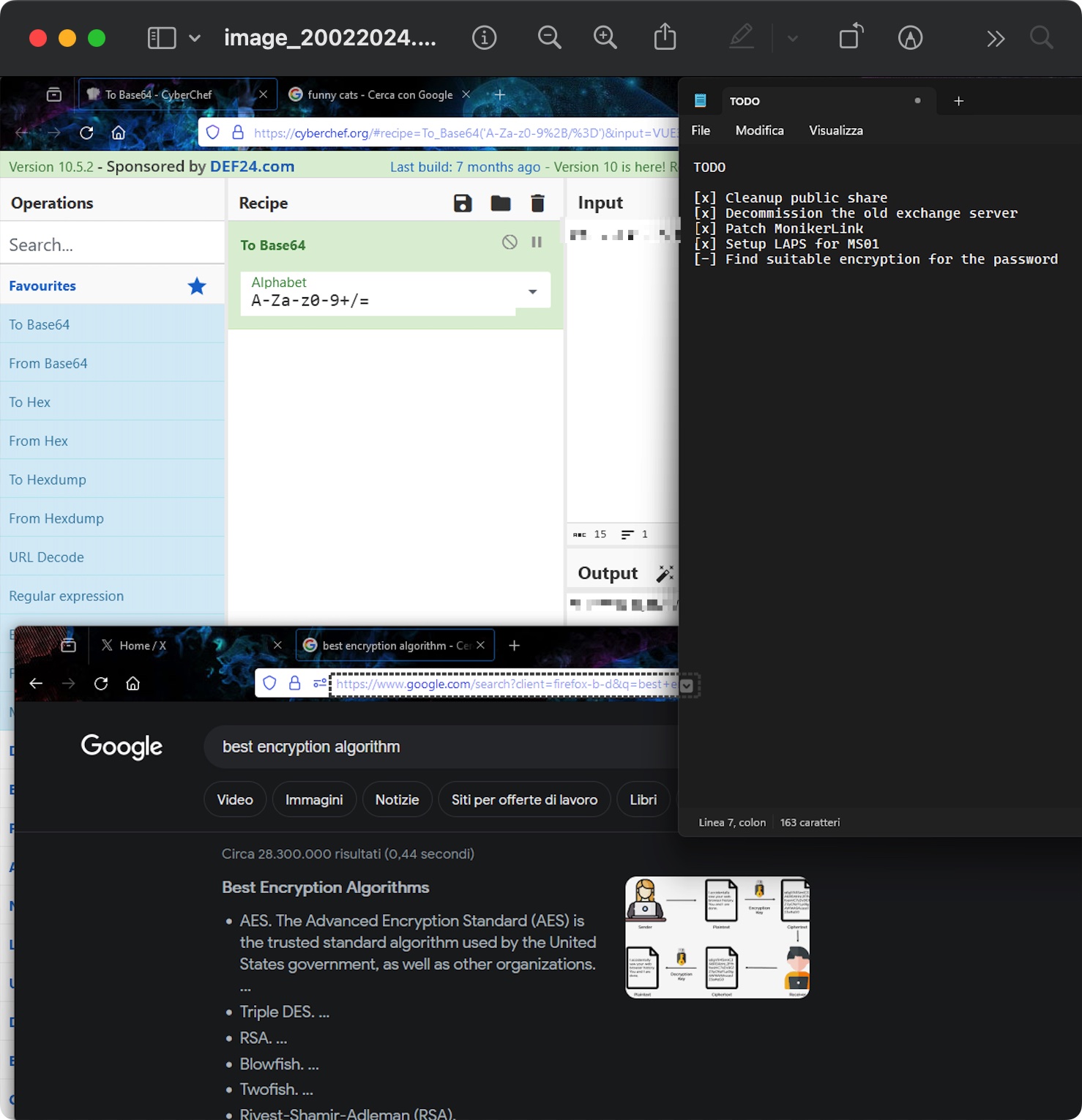Filter results by Notizie
Screen dimensions: 1082x1120
pyautogui.click(x=397, y=799)
